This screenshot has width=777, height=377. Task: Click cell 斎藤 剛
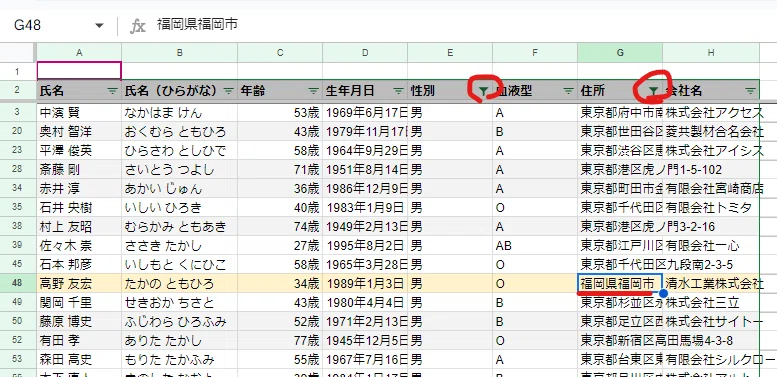pos(79,169)
